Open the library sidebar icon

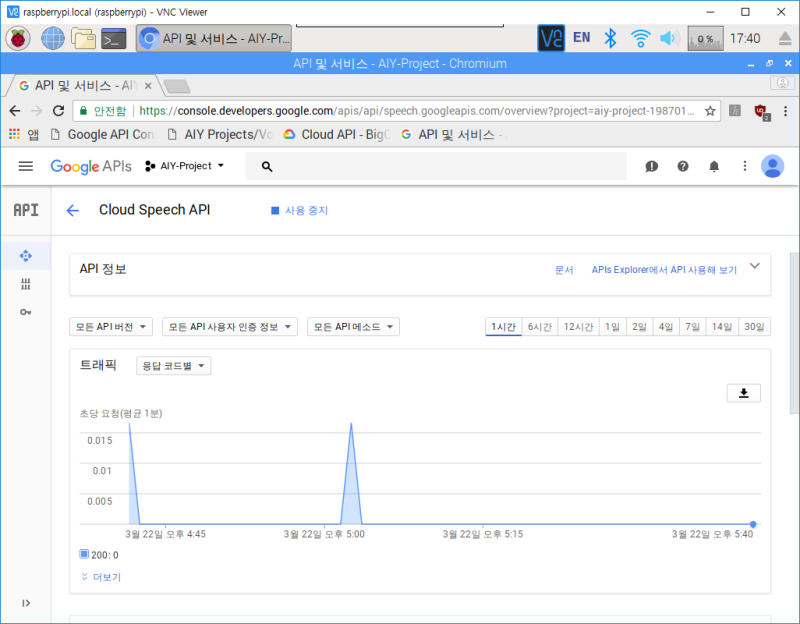click(26, 284)
